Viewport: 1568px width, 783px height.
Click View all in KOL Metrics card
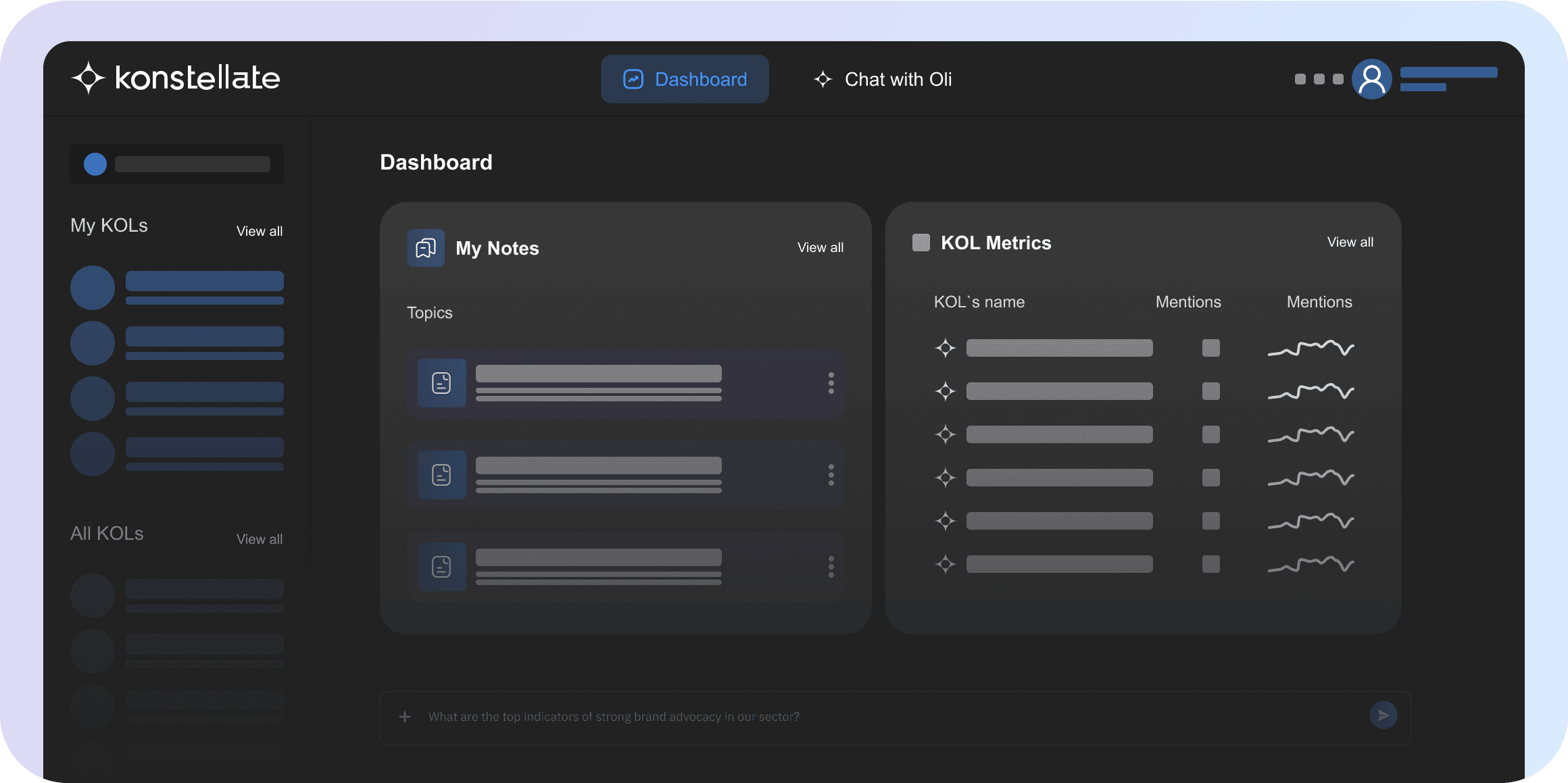(x=1350, y=242)
